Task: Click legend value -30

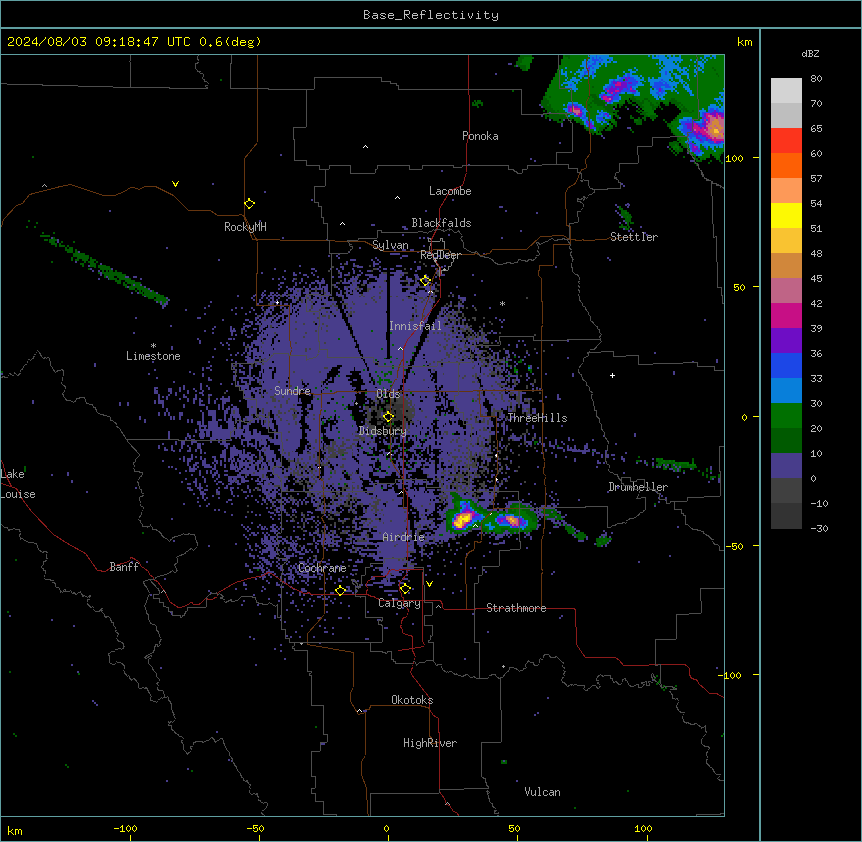Action: point(819,529)
